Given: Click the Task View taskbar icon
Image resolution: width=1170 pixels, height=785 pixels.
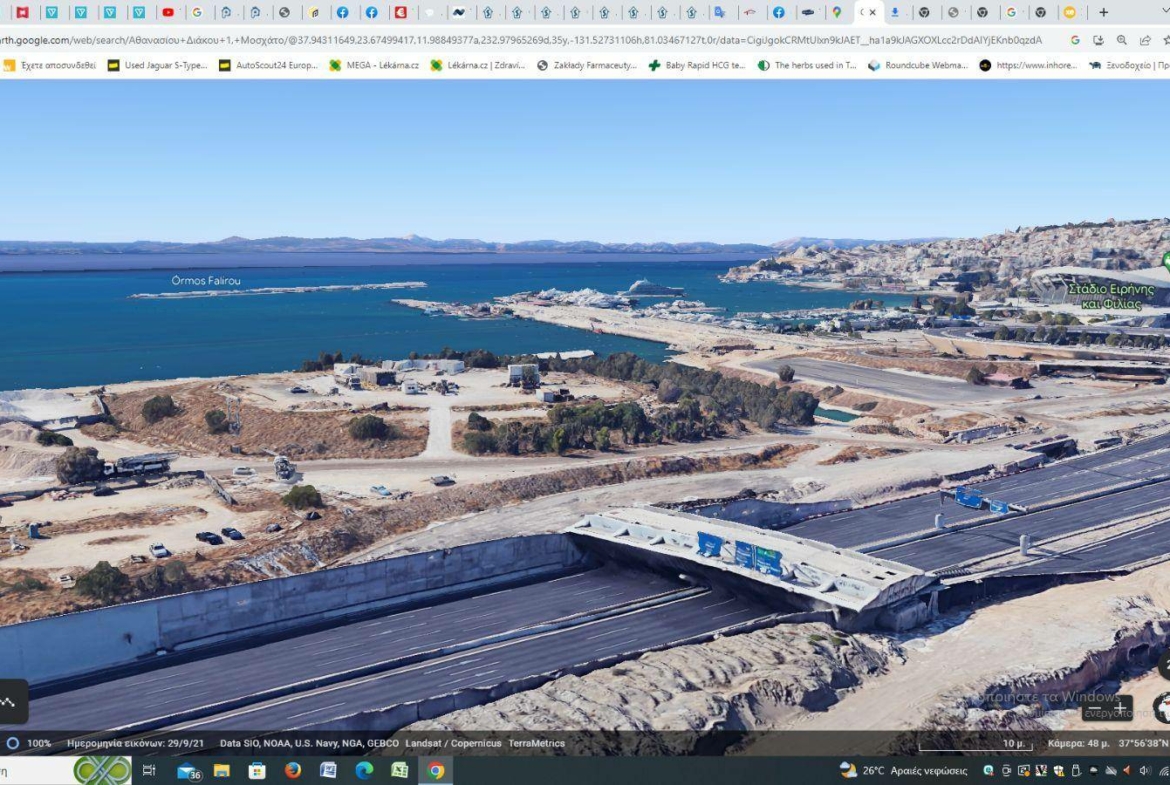Looking at the screenshot, I should click(149, 770).
